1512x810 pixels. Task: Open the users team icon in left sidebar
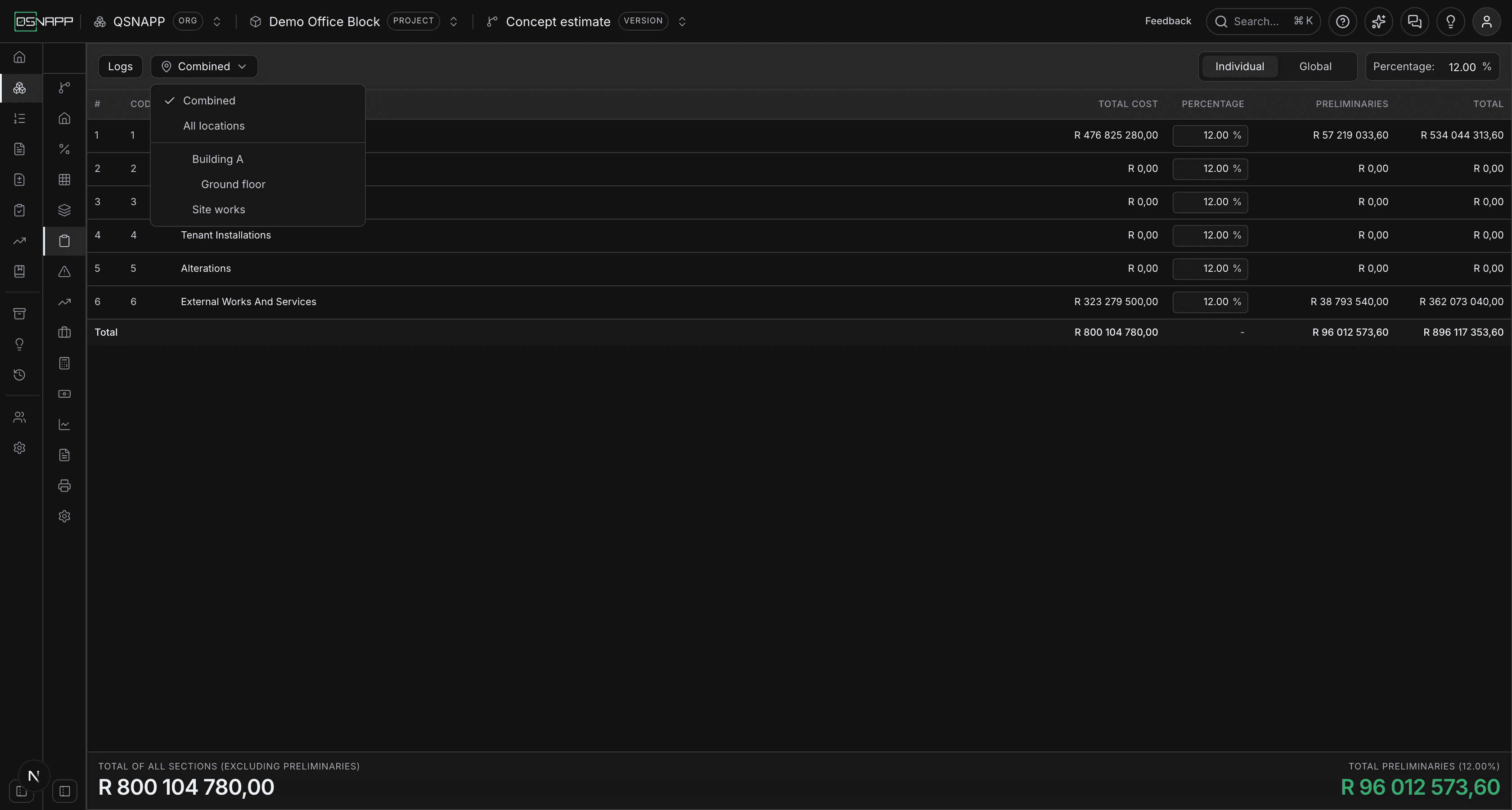tap(19, 417)
